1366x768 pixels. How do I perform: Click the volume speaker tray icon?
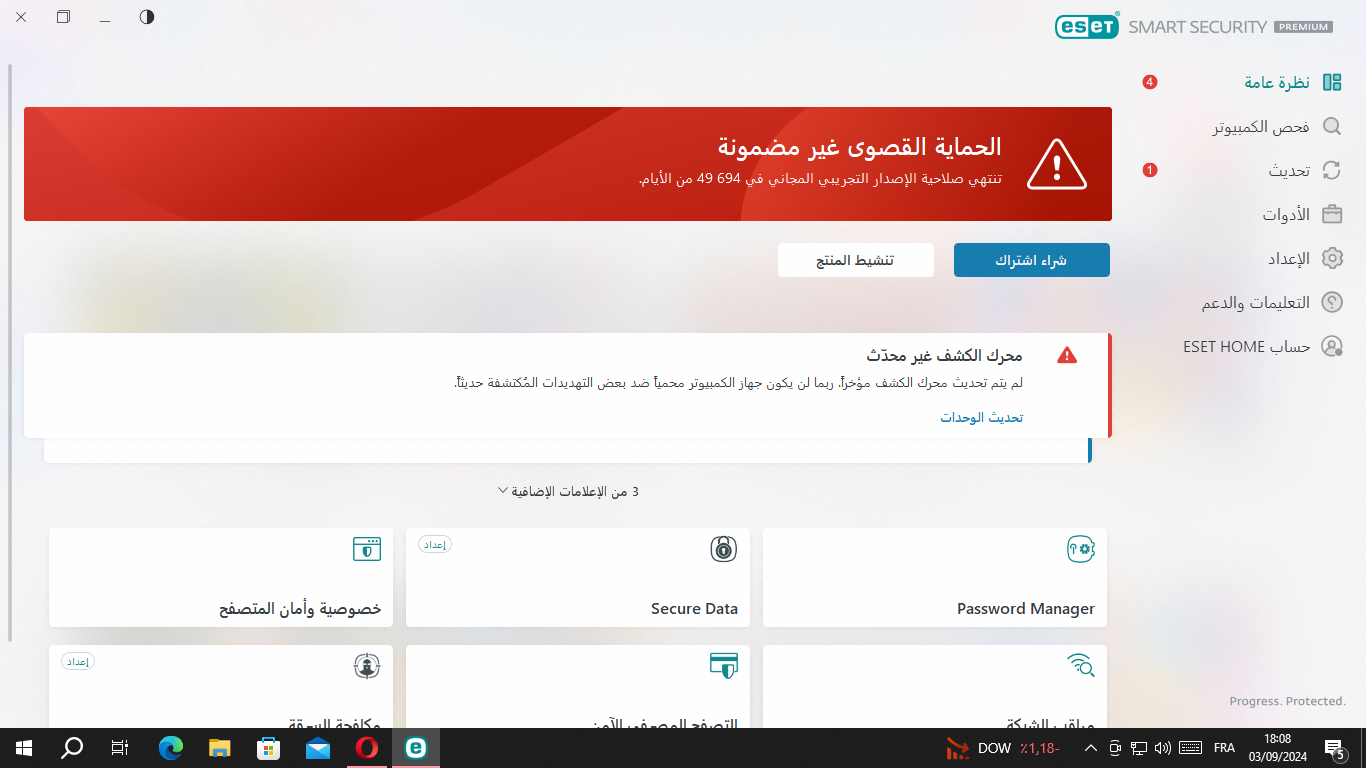pyautogui.click(x=1162, y=747)
